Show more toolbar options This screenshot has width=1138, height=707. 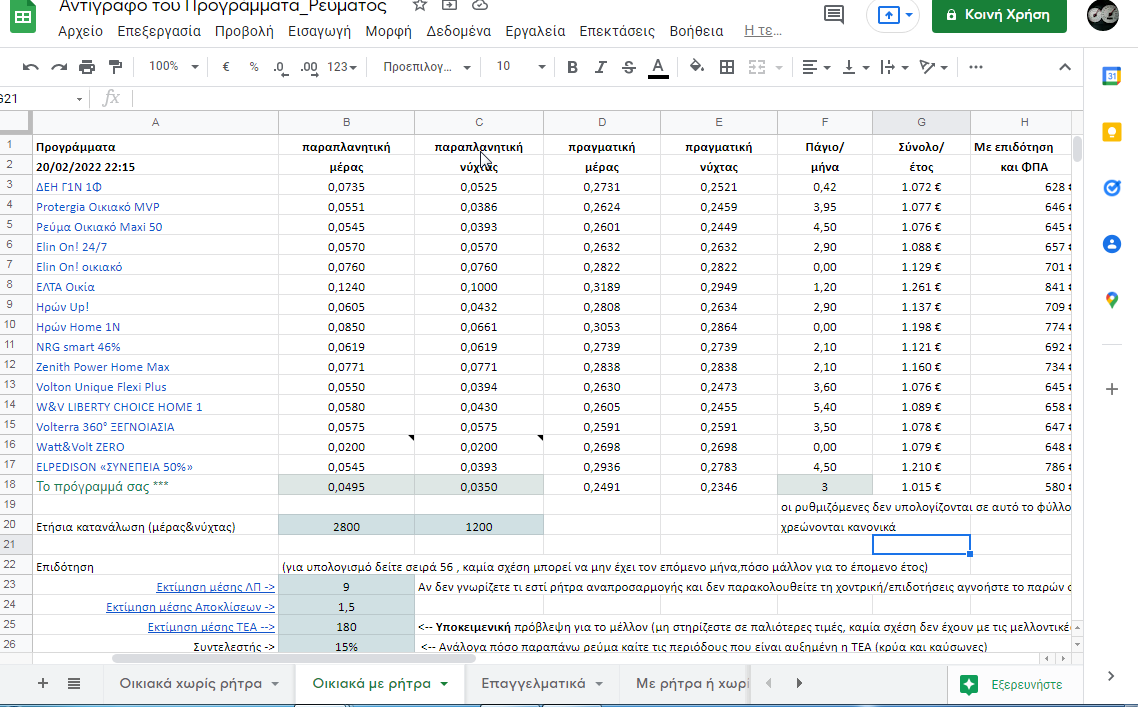975,67
